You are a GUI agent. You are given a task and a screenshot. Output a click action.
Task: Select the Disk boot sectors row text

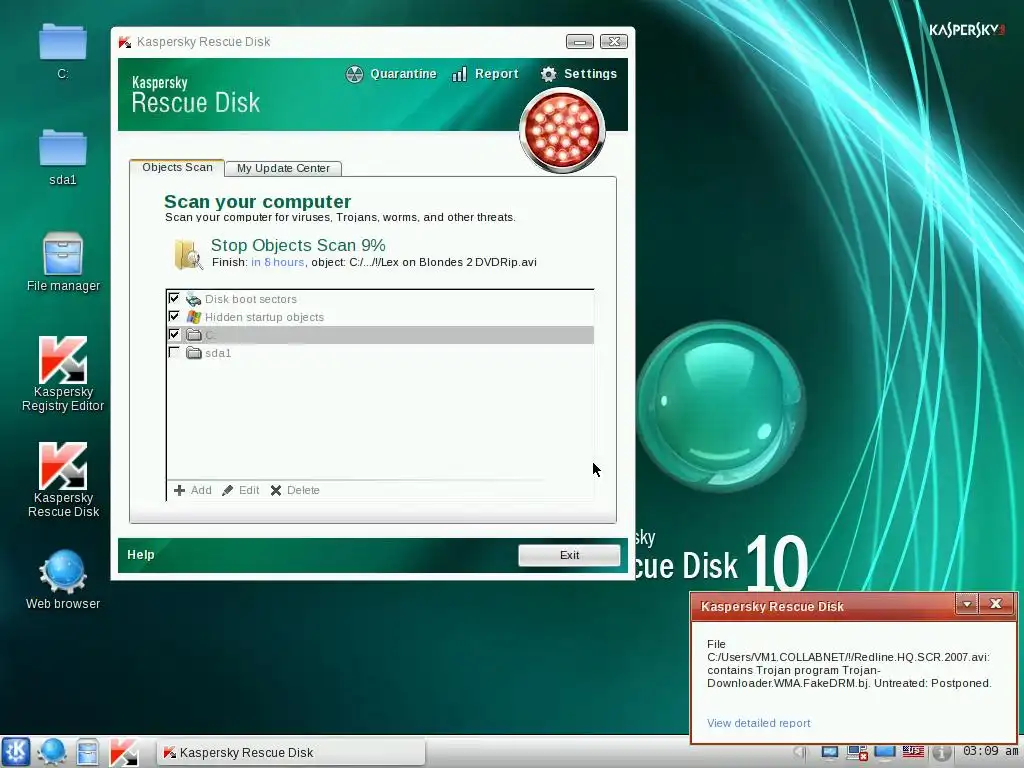(251, 299)
